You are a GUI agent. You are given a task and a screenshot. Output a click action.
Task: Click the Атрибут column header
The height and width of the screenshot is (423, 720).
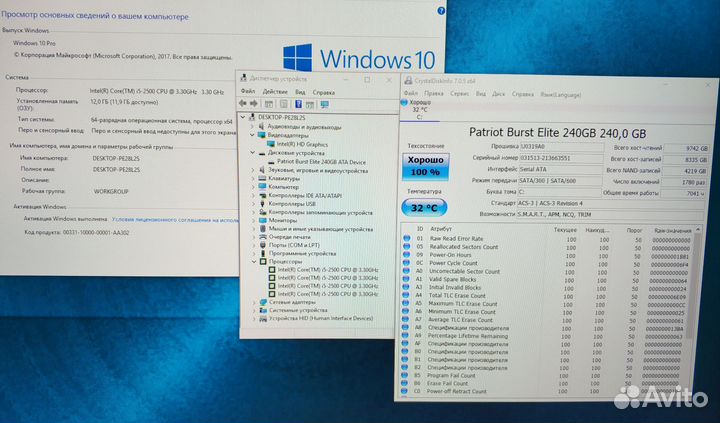(441, 229)
